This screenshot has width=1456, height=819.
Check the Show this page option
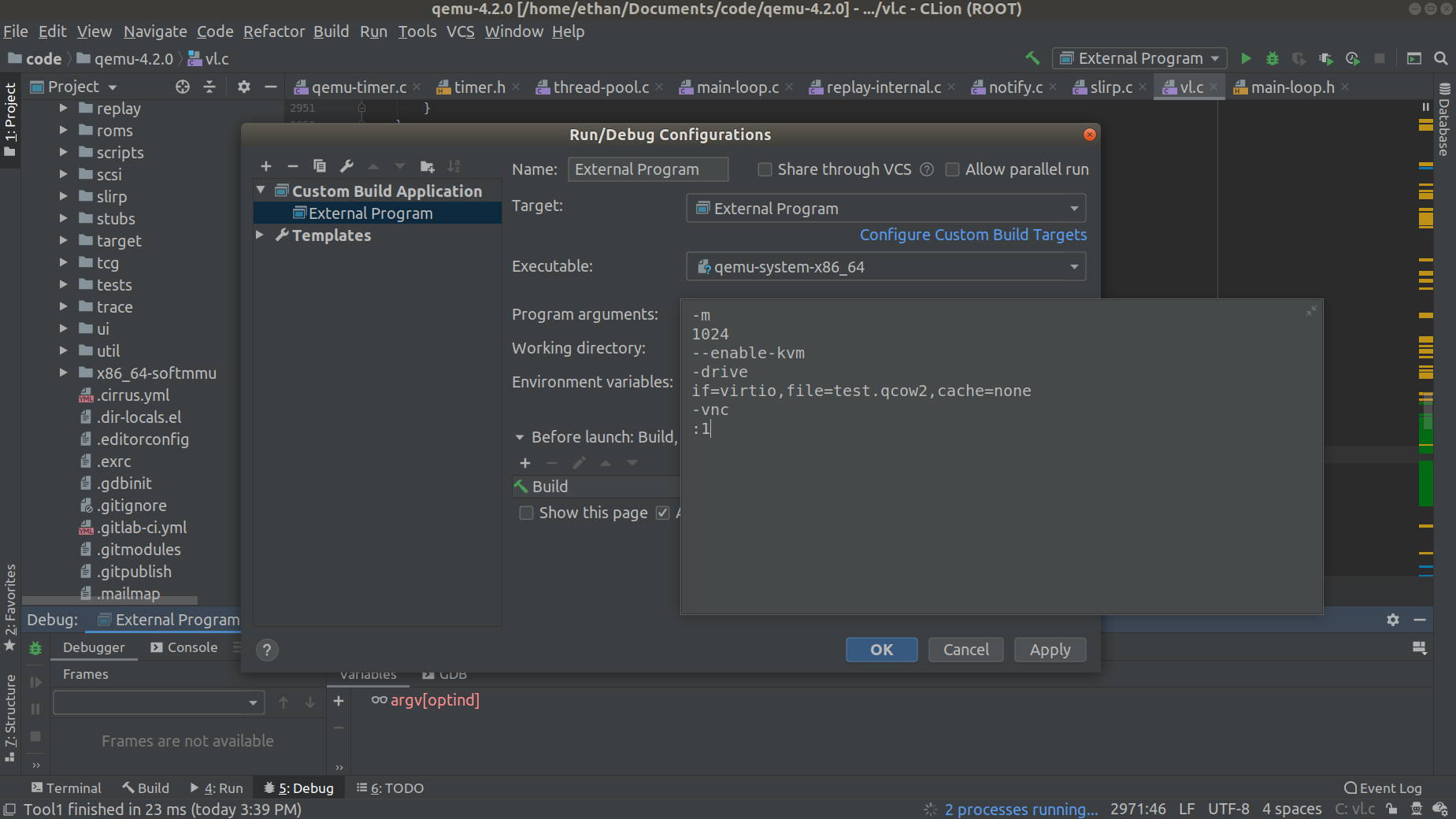tap(526, 513)
